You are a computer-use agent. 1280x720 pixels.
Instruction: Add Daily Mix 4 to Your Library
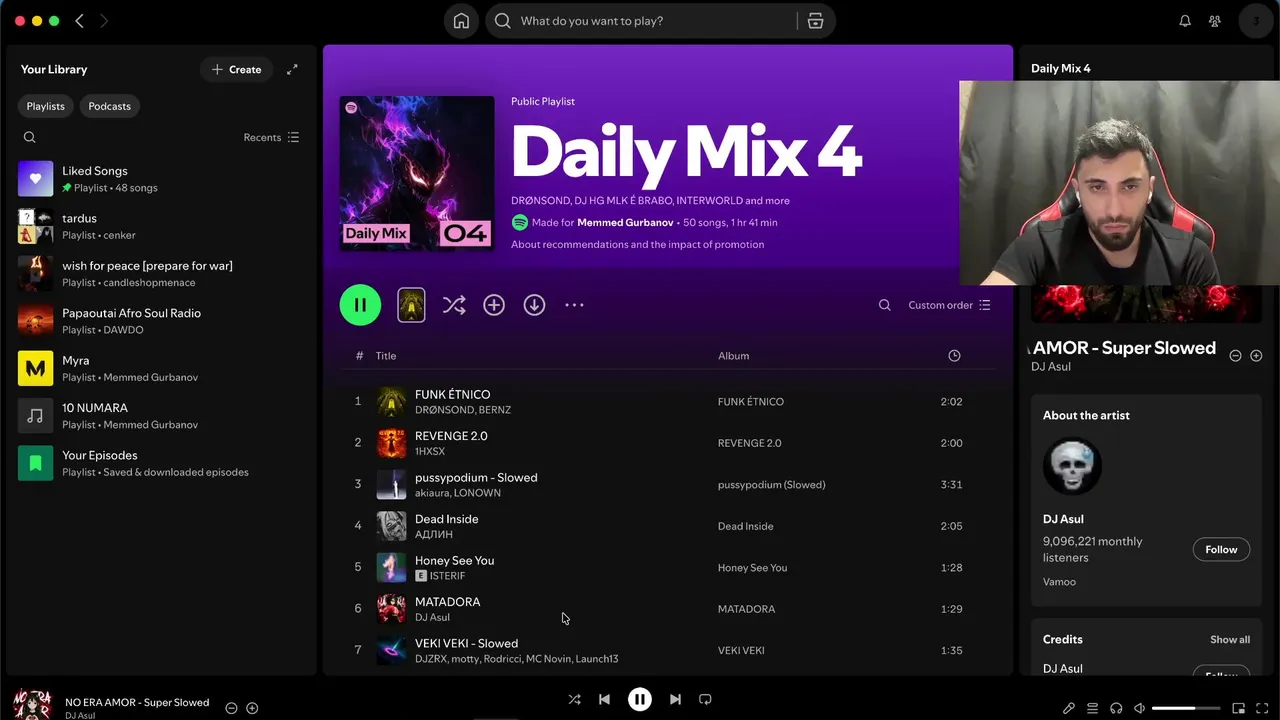pos(494,305)
